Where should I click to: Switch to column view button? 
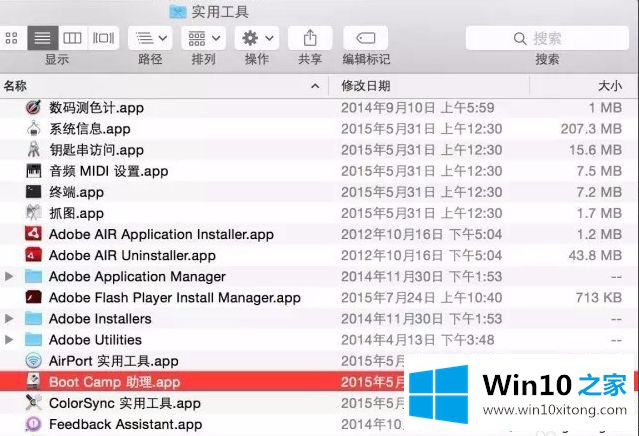point(73,38)
